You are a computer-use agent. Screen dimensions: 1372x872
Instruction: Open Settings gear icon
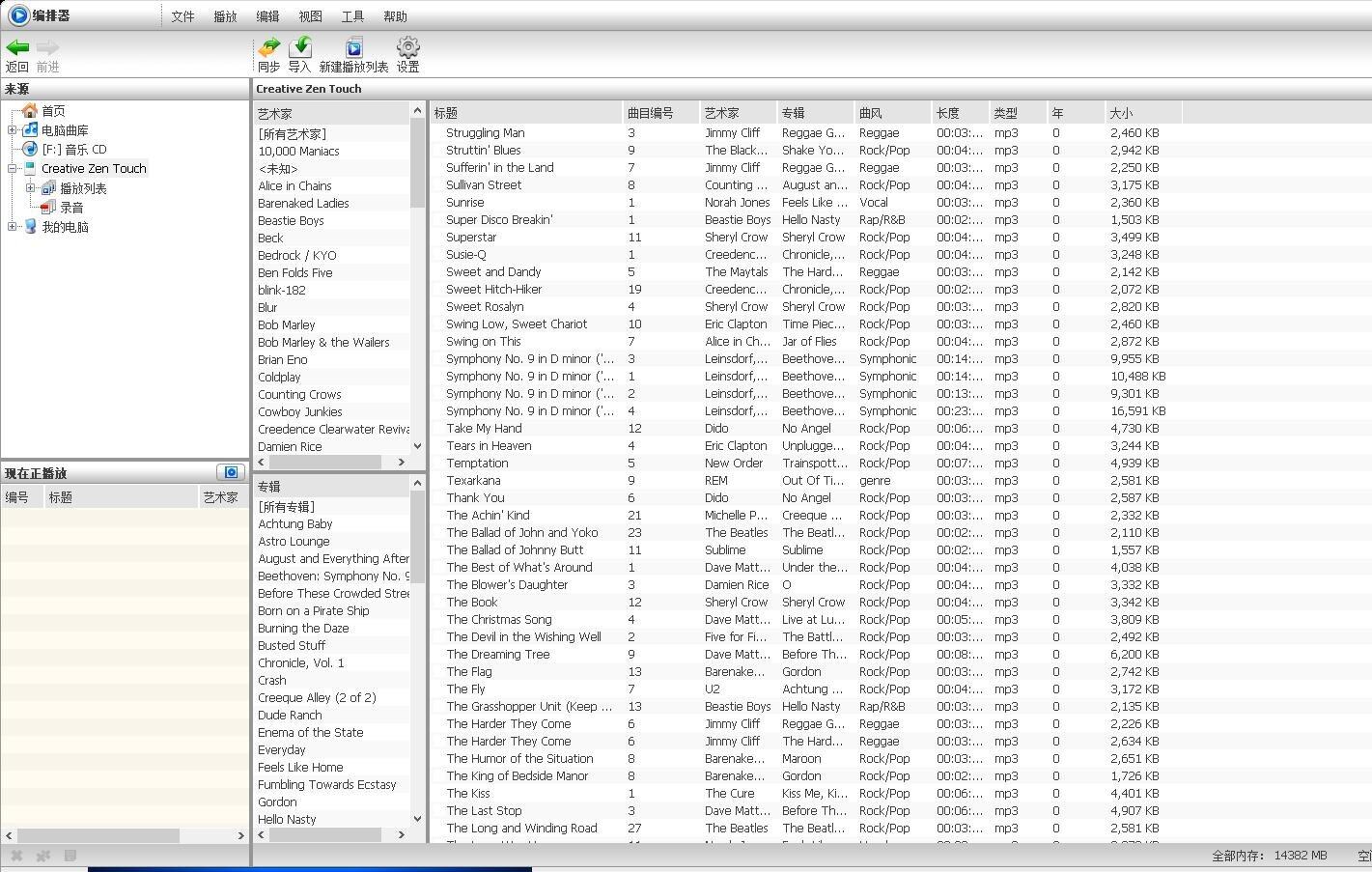click(x=408, y=46)
